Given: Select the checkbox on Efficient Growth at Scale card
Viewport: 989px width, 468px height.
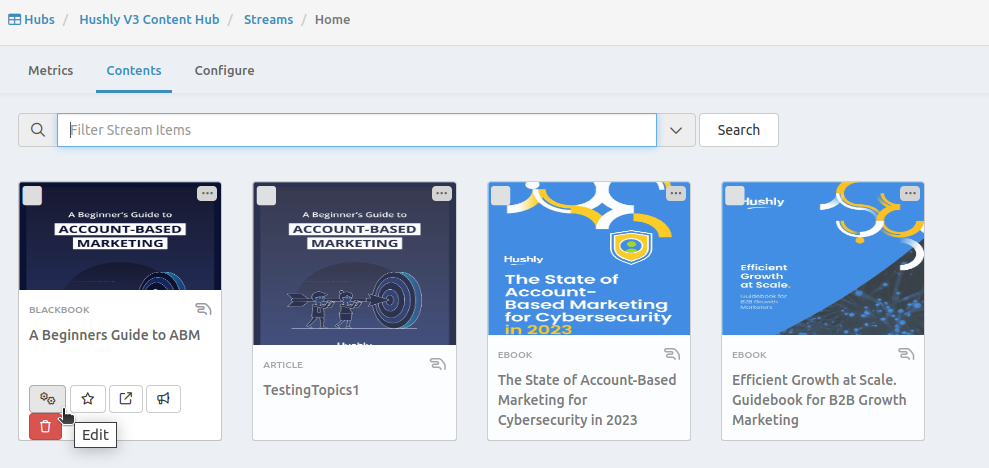Looking at the screenshot, I should tap(734, 196).
